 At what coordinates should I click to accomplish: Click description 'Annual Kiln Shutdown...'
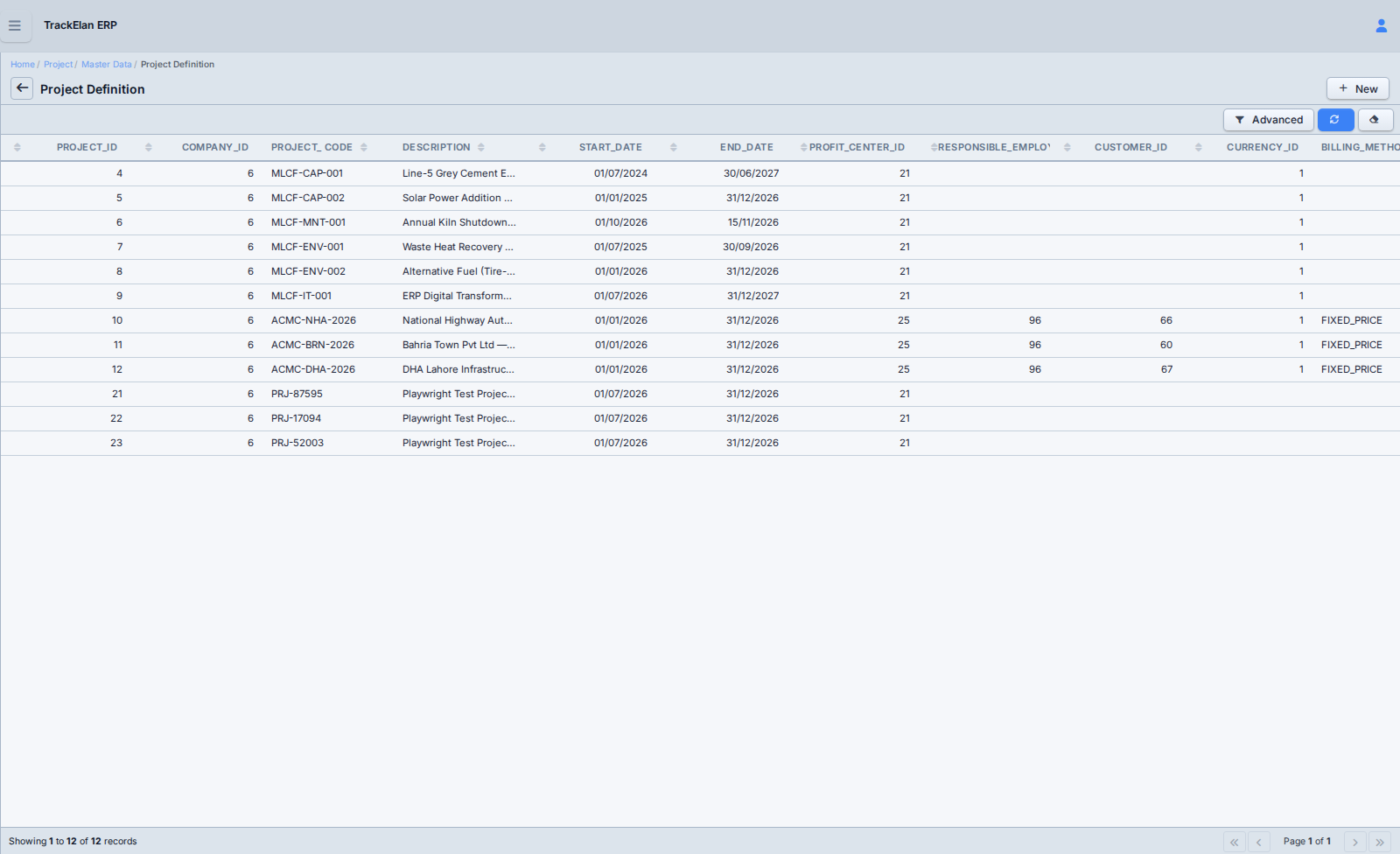(459, 222)
